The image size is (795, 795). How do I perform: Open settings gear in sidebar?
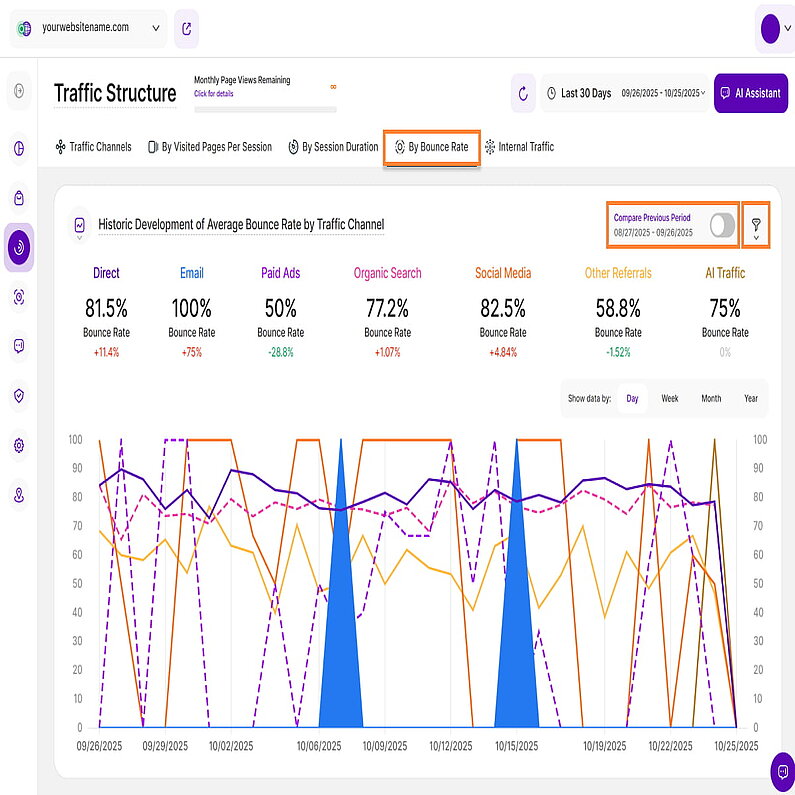[19, 445]
